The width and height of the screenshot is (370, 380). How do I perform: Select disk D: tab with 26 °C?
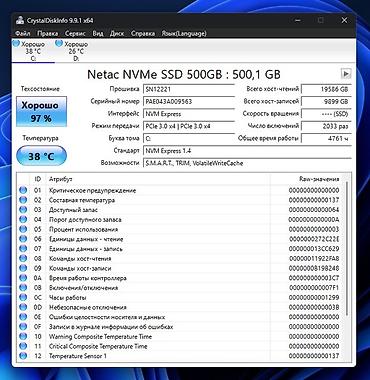coord(76,51)
